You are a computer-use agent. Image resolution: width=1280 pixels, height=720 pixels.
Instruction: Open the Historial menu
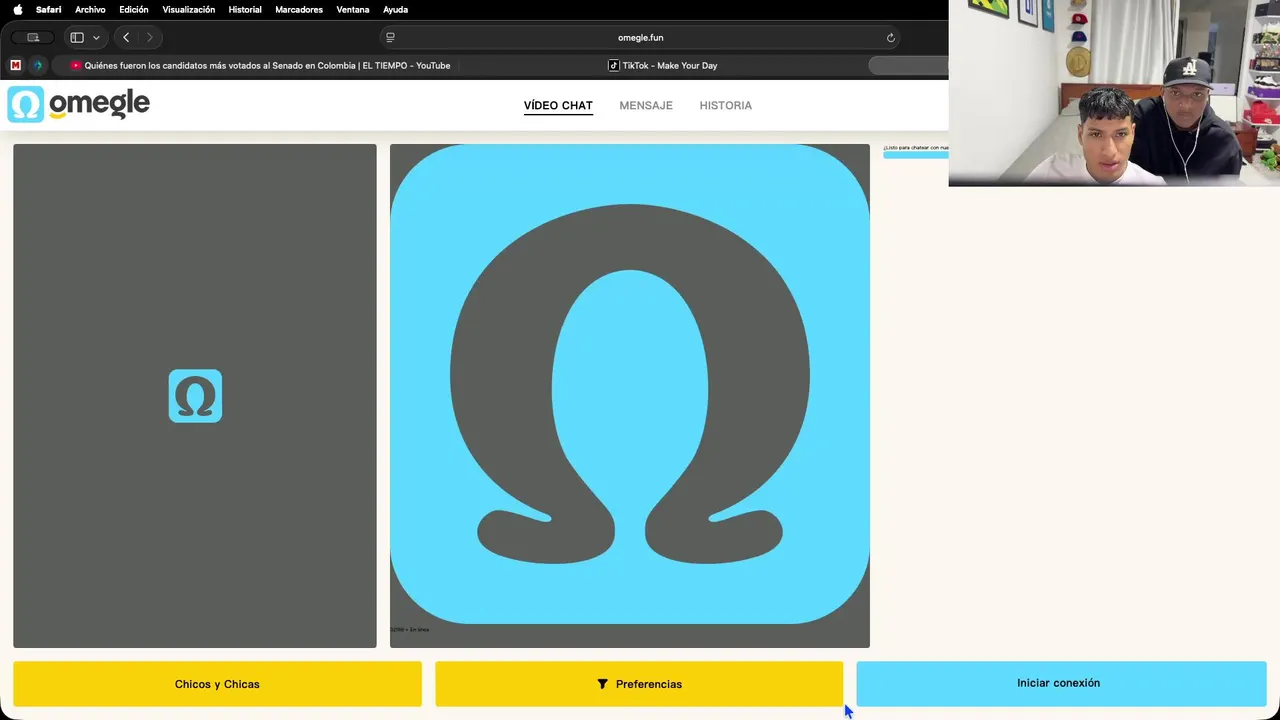click(x=245, y=9)
